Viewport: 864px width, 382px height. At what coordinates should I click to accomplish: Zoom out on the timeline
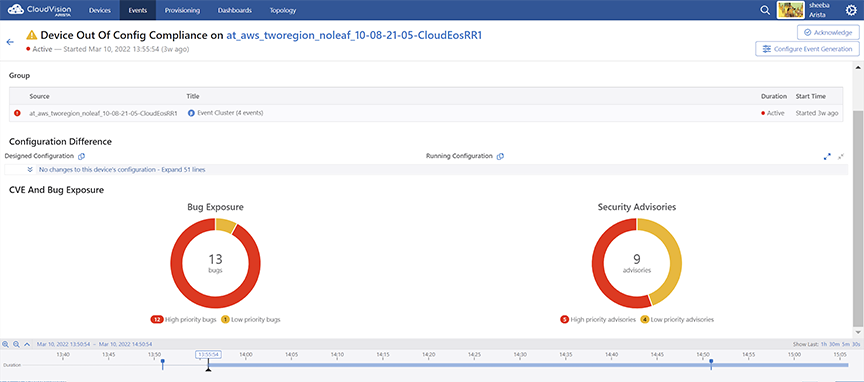coord(17,344)
